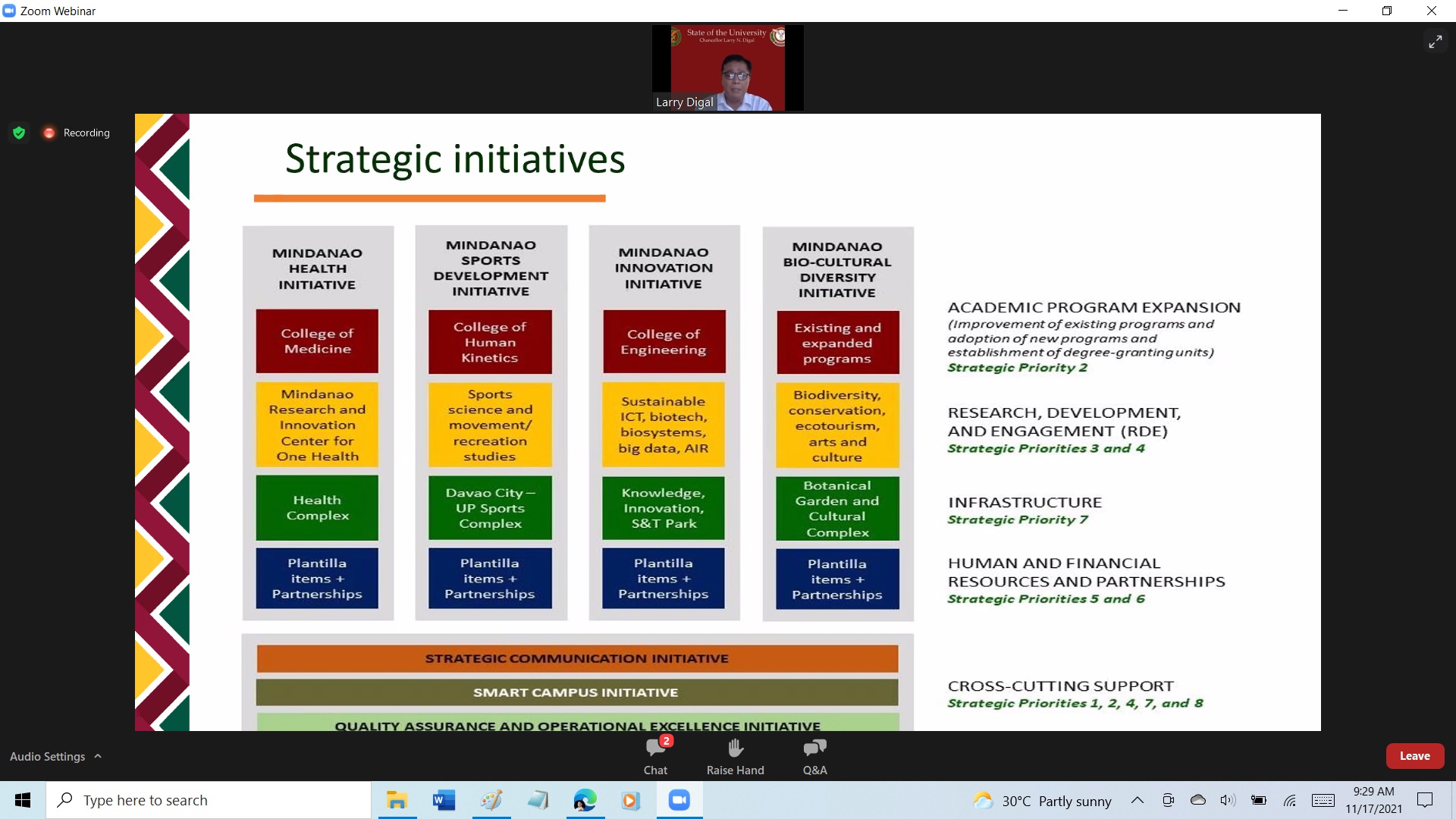Click the Zoom logo in the title bar
This screenshot has height=819, width=1456.
[9, 11]
